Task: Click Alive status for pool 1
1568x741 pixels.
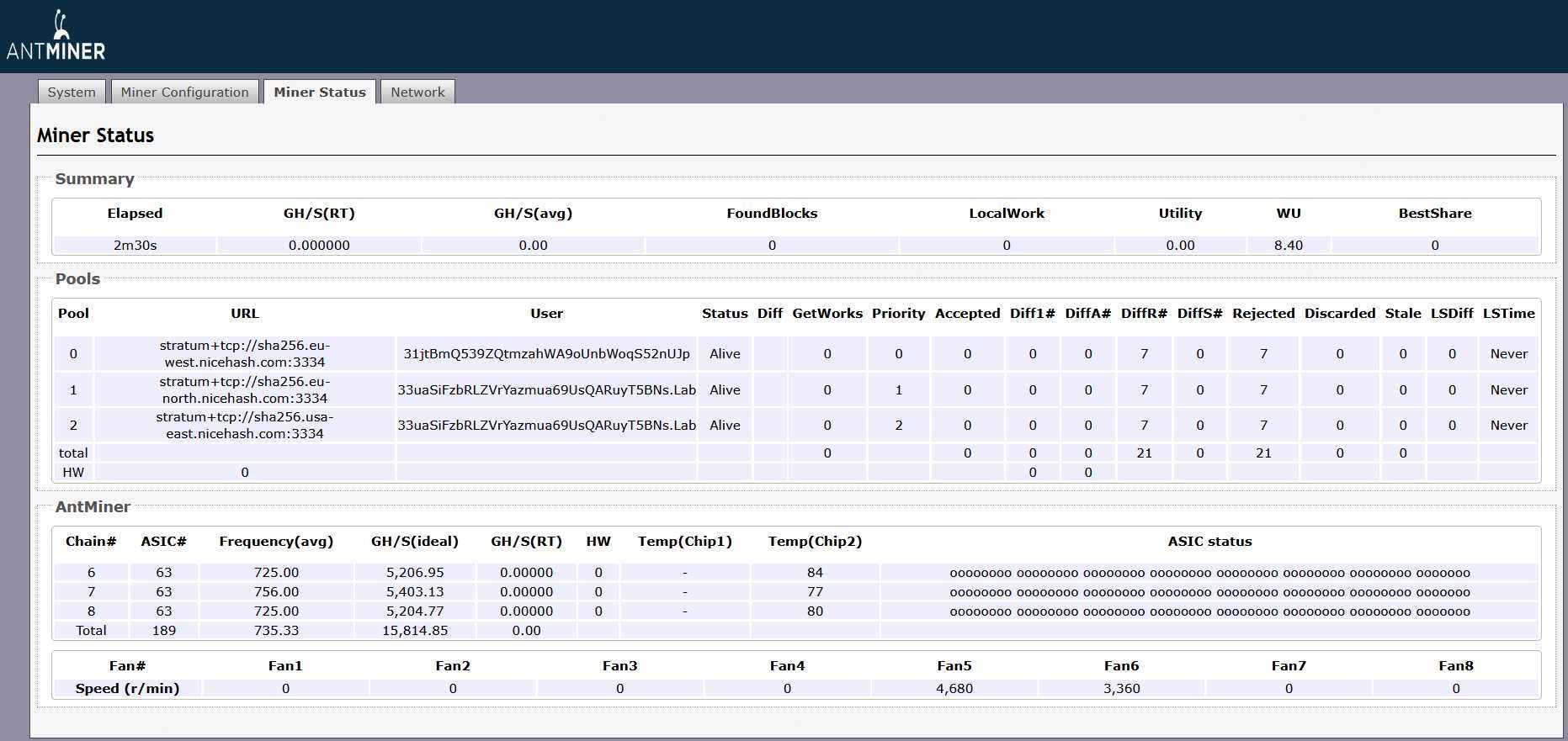Action: click(x=725, y=389)
